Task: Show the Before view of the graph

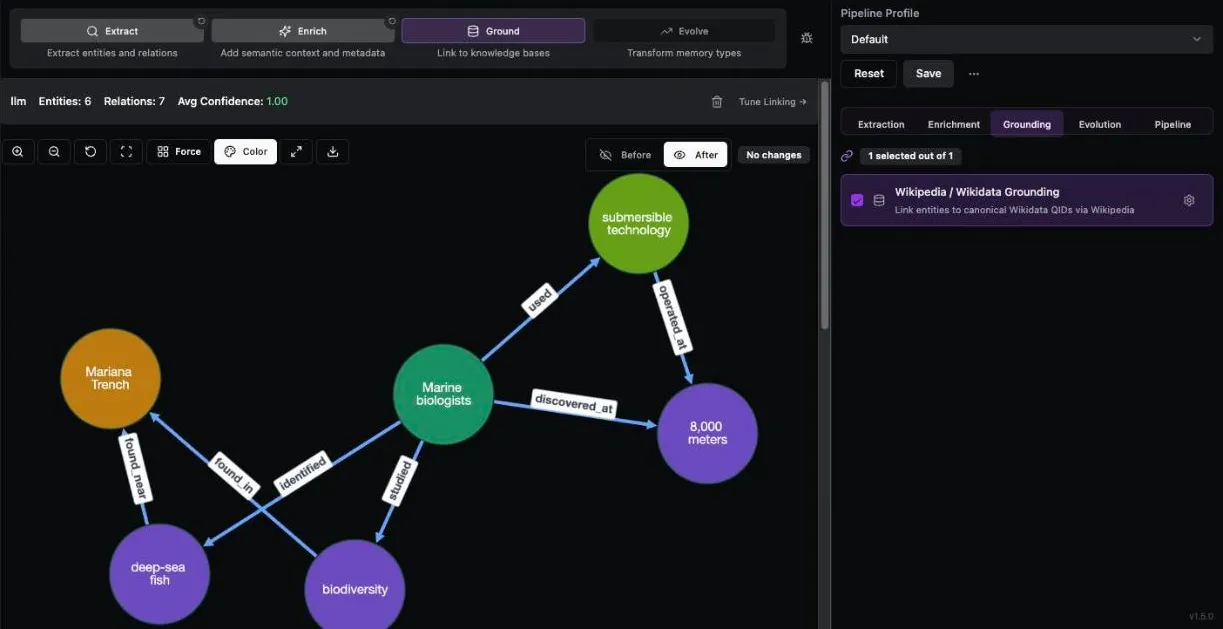Action: (x=625, y=155)
